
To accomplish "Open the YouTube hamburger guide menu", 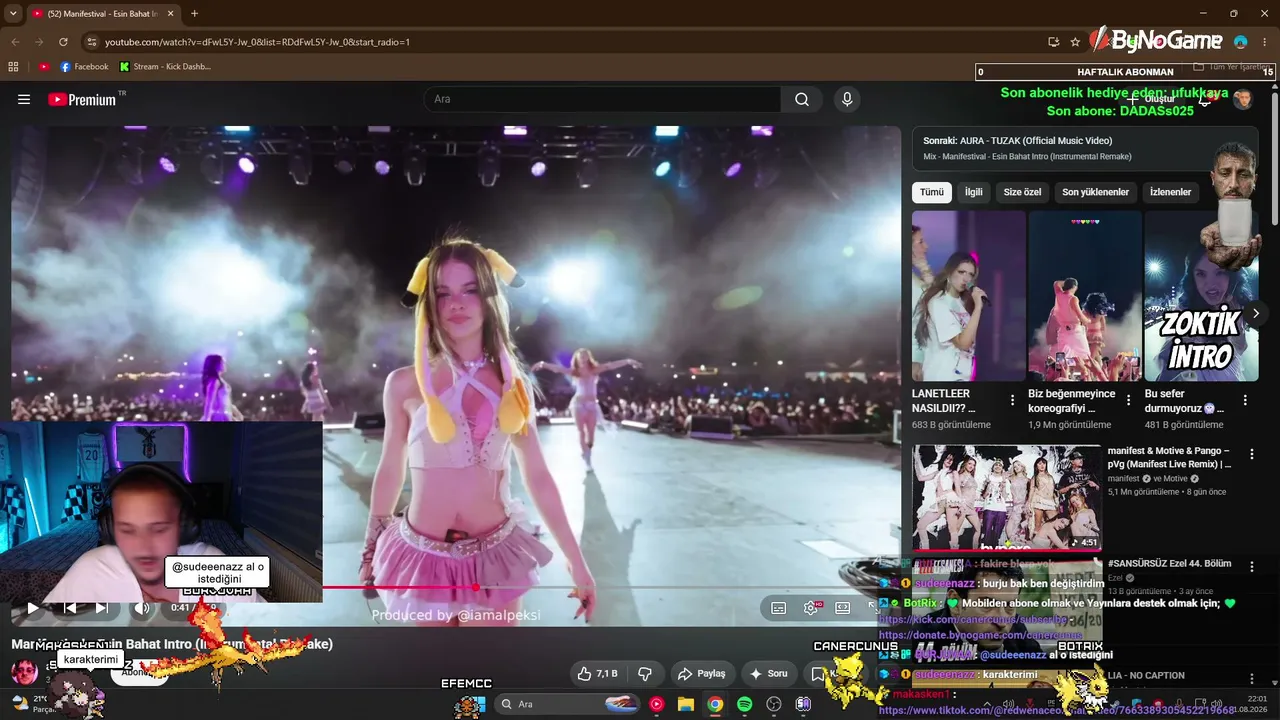I will pos(24,100).
